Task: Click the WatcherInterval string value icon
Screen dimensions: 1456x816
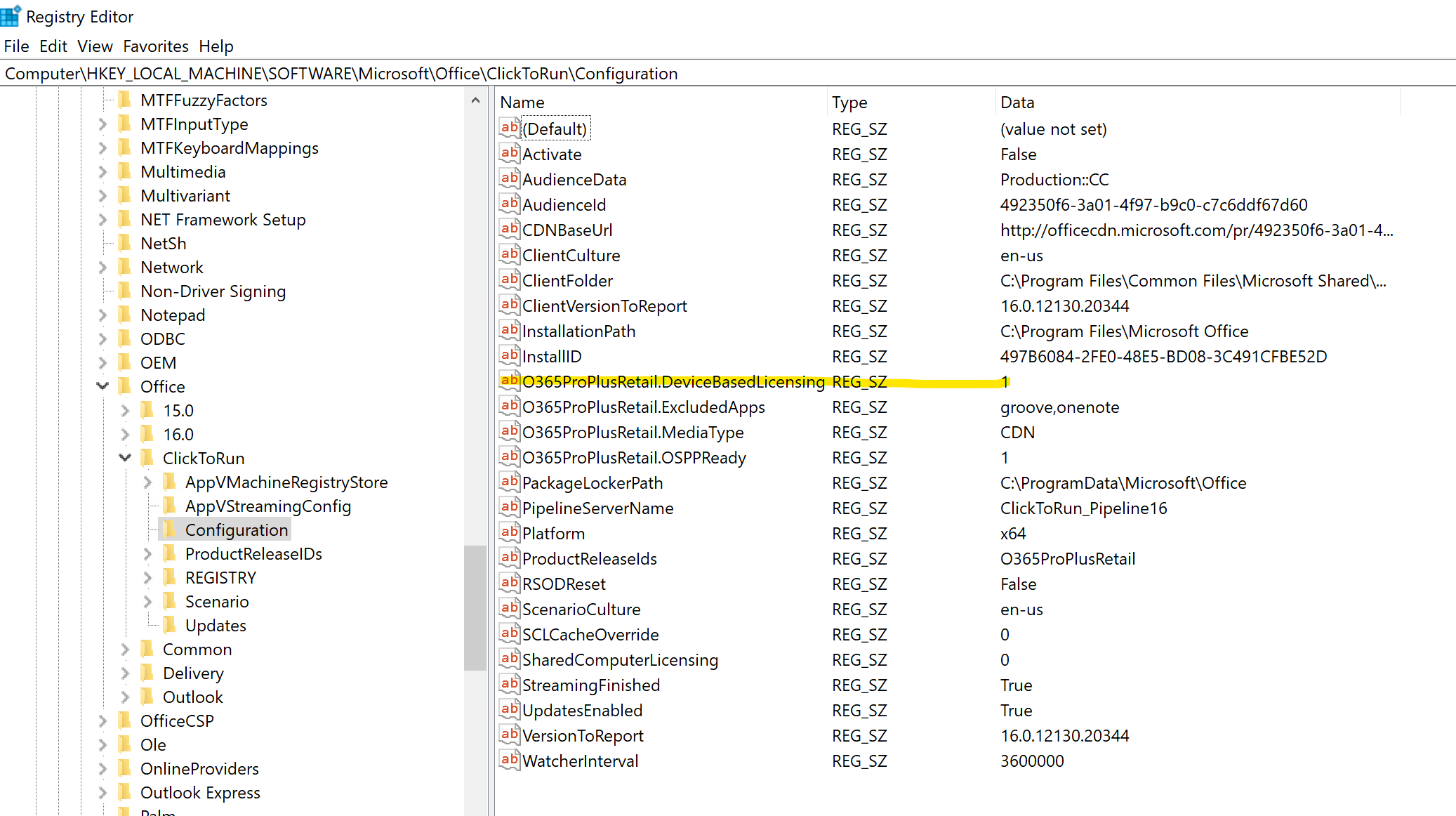Action: coord(509,761)
